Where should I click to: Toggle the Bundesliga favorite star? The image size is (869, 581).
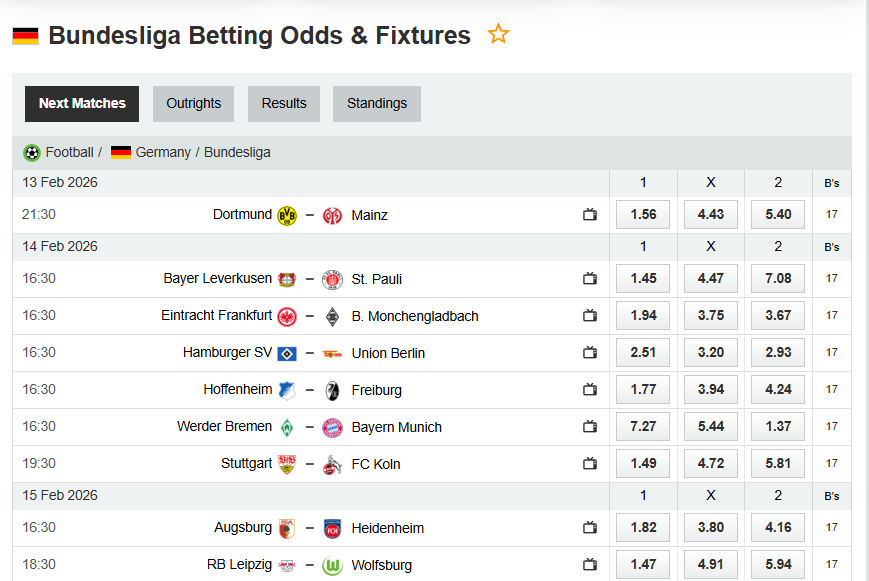coord(498,33)
